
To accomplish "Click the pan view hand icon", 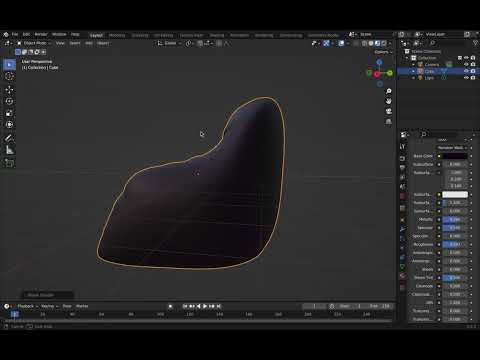I will [389, 101].
